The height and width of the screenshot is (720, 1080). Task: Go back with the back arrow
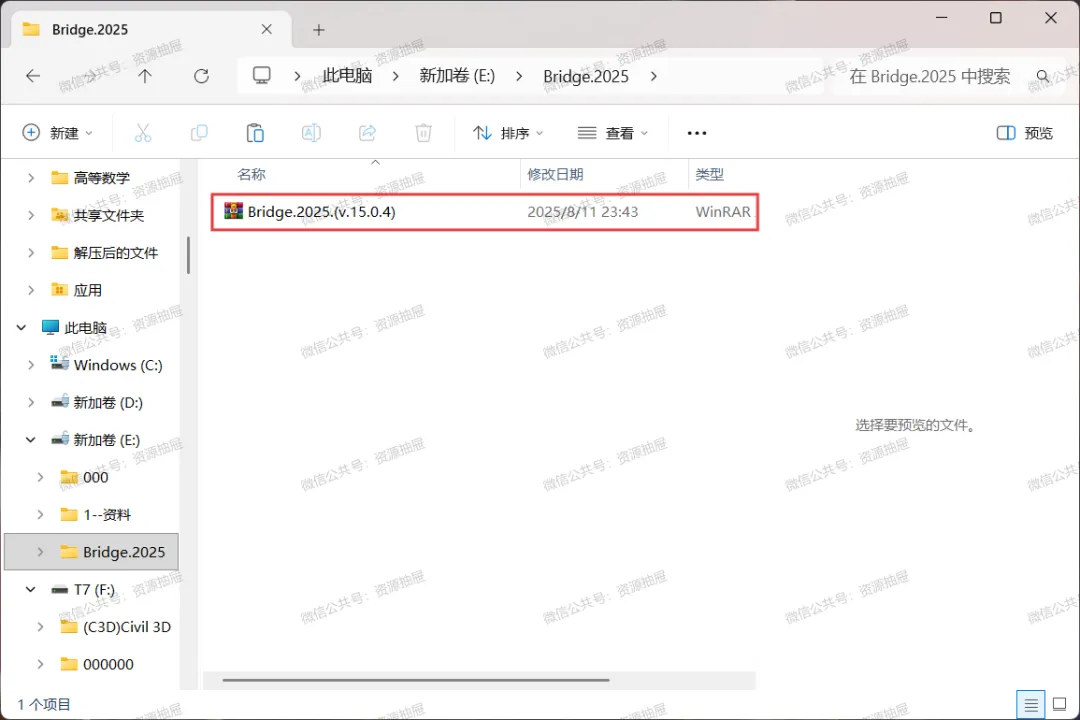coord(32,76)
